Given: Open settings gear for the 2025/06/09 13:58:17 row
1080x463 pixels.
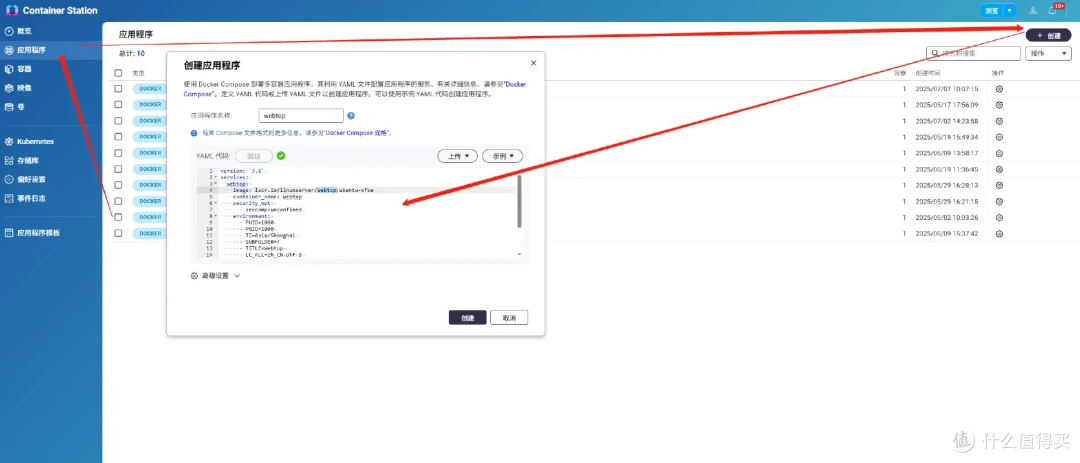Looking at the screenshot, I should click(x=999, y=153).
